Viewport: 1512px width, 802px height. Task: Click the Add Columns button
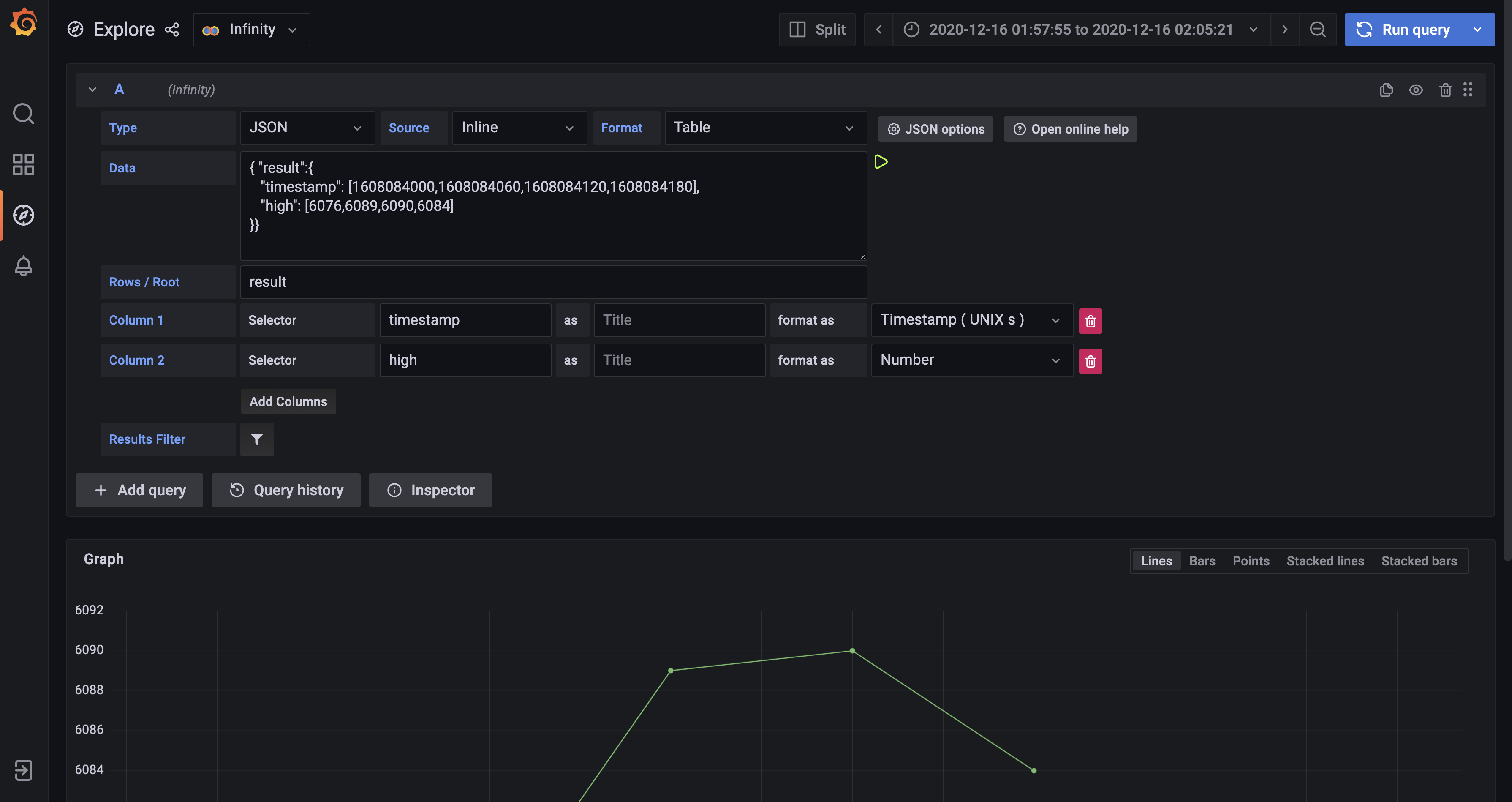tap(288, 401)
